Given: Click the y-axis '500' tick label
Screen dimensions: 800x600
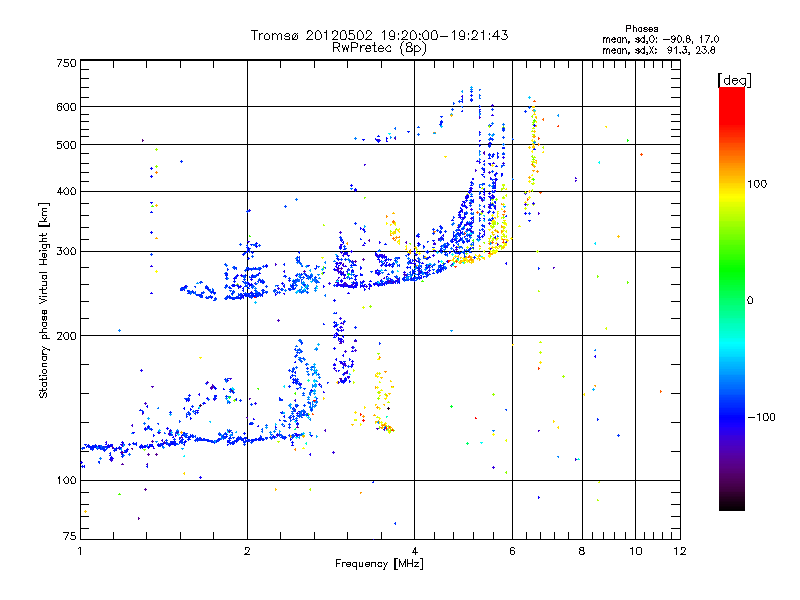Looking at the screenshot, I should coord(66,145).
